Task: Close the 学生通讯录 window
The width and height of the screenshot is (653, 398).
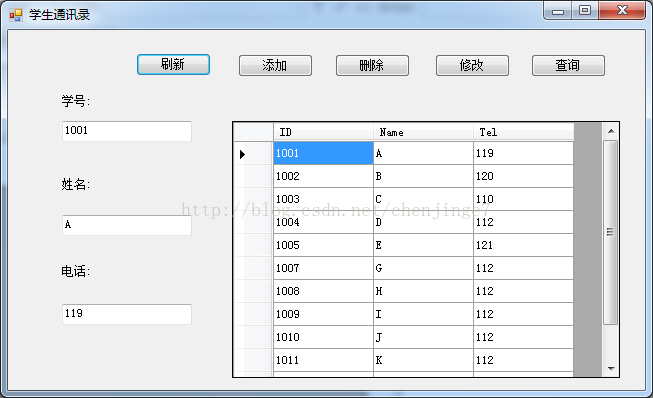Action: coord(622,11)
